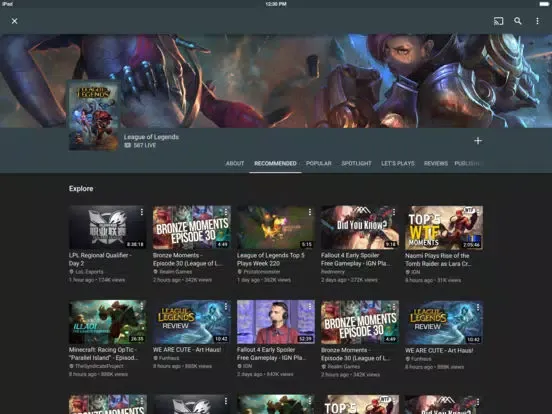Screen dimensions: 552x414
Task: Click the 2:05:46 duration badge
Action: (x=472, y=245)
